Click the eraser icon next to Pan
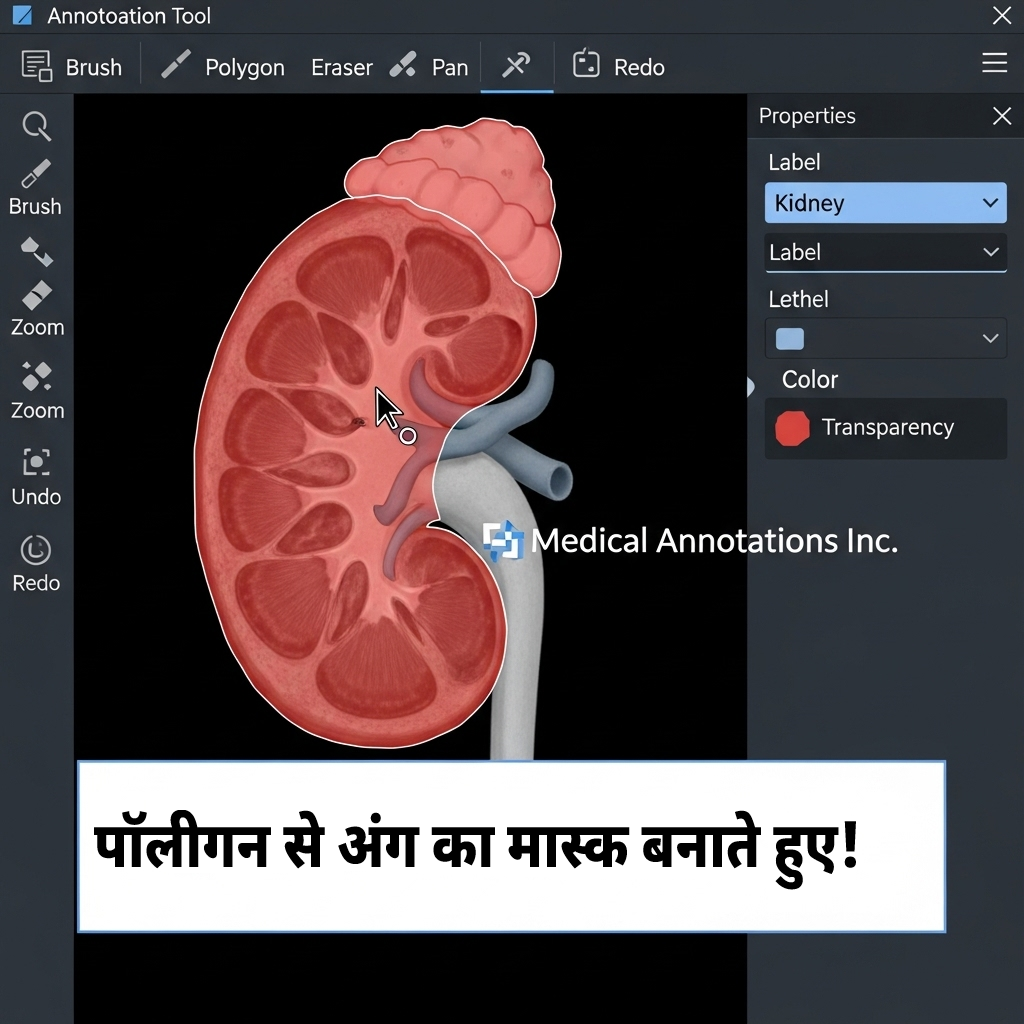Screen dimensions: 1024x1024 coord(403,65)
